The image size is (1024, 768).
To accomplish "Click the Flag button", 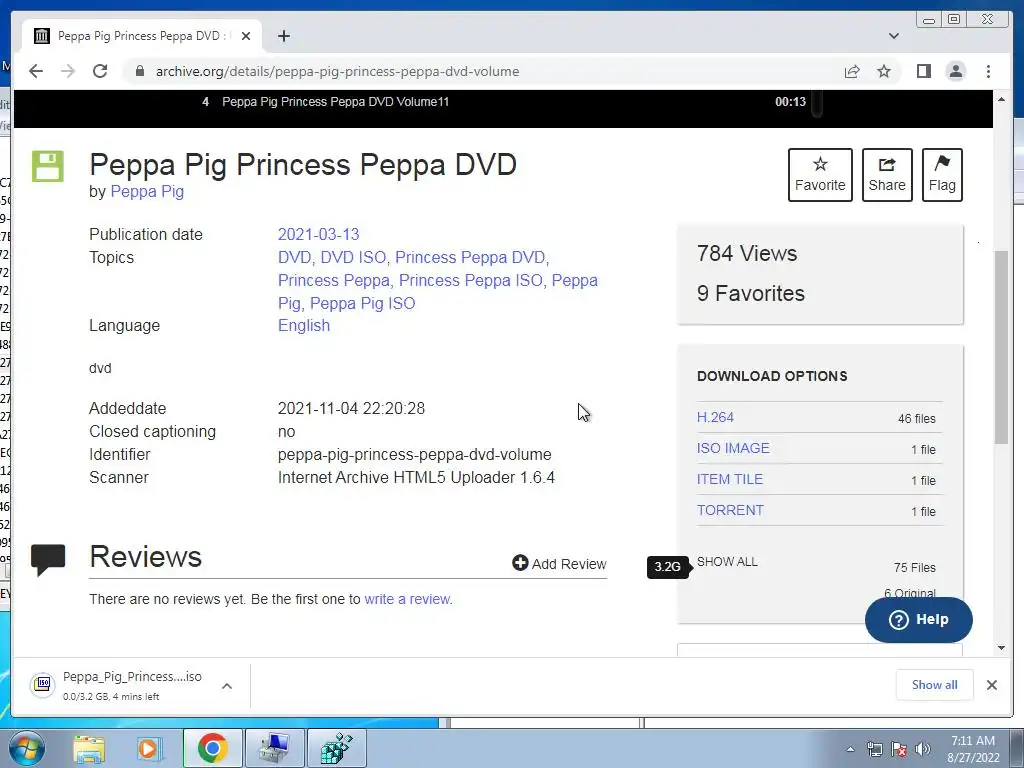I will pyautogui.click(x=942, y=175).
